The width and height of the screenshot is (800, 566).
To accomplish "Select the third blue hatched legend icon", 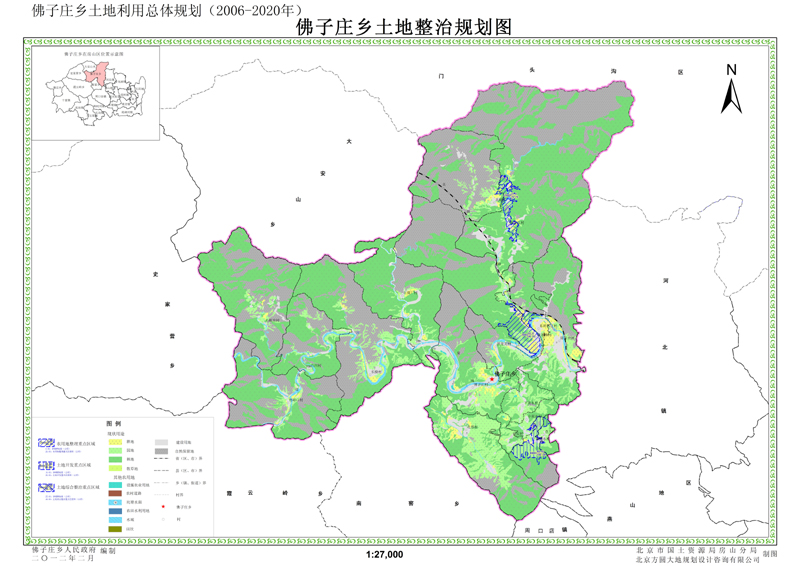I will (47, 489).
